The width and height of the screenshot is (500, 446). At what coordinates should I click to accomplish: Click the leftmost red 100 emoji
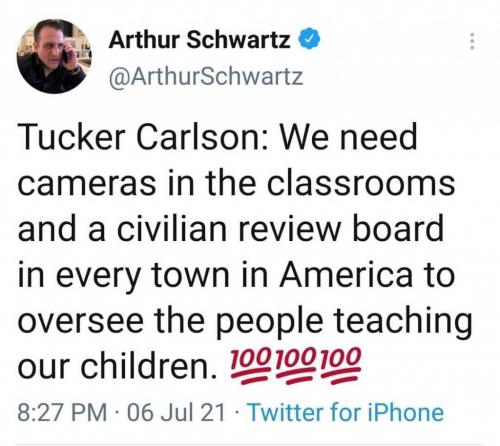pyautogui.click(x=250, y=365)
